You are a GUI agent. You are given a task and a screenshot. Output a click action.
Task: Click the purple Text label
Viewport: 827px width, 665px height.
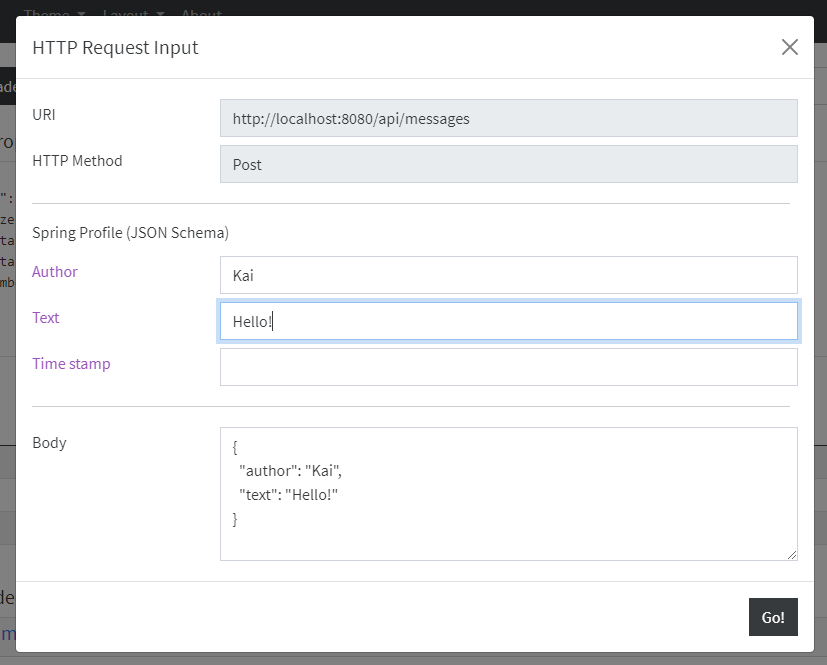click(46, 318)
